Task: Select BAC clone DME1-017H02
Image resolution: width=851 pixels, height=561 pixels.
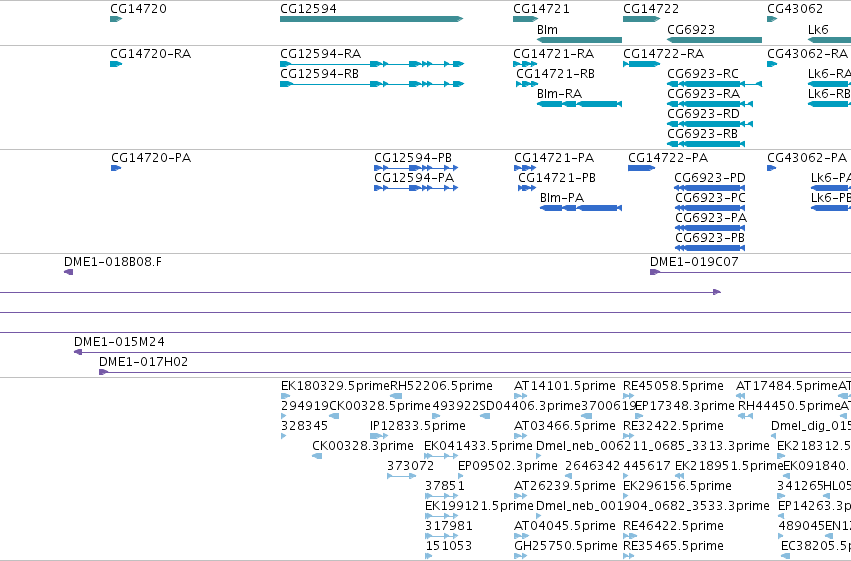Action: tap(475, 372)
